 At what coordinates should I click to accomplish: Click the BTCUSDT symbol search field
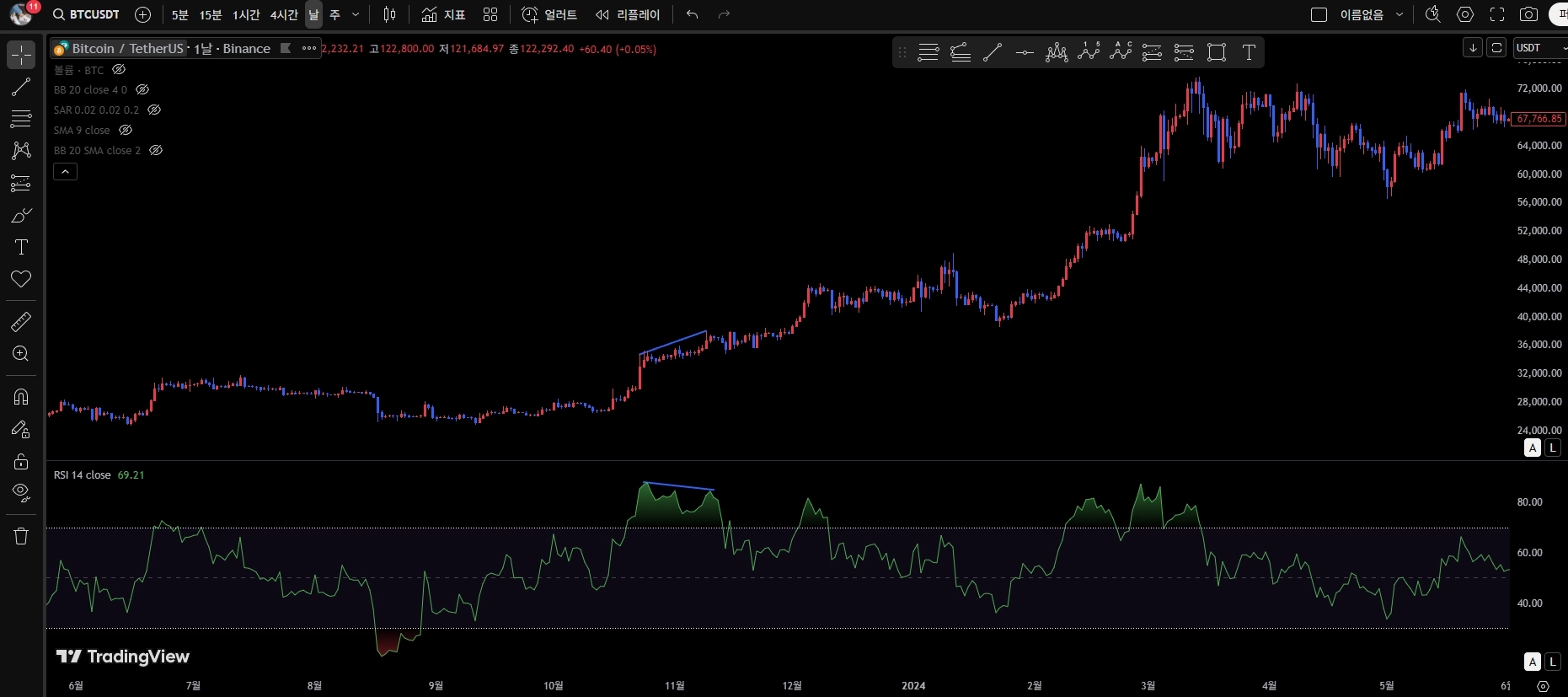[86, 14]
